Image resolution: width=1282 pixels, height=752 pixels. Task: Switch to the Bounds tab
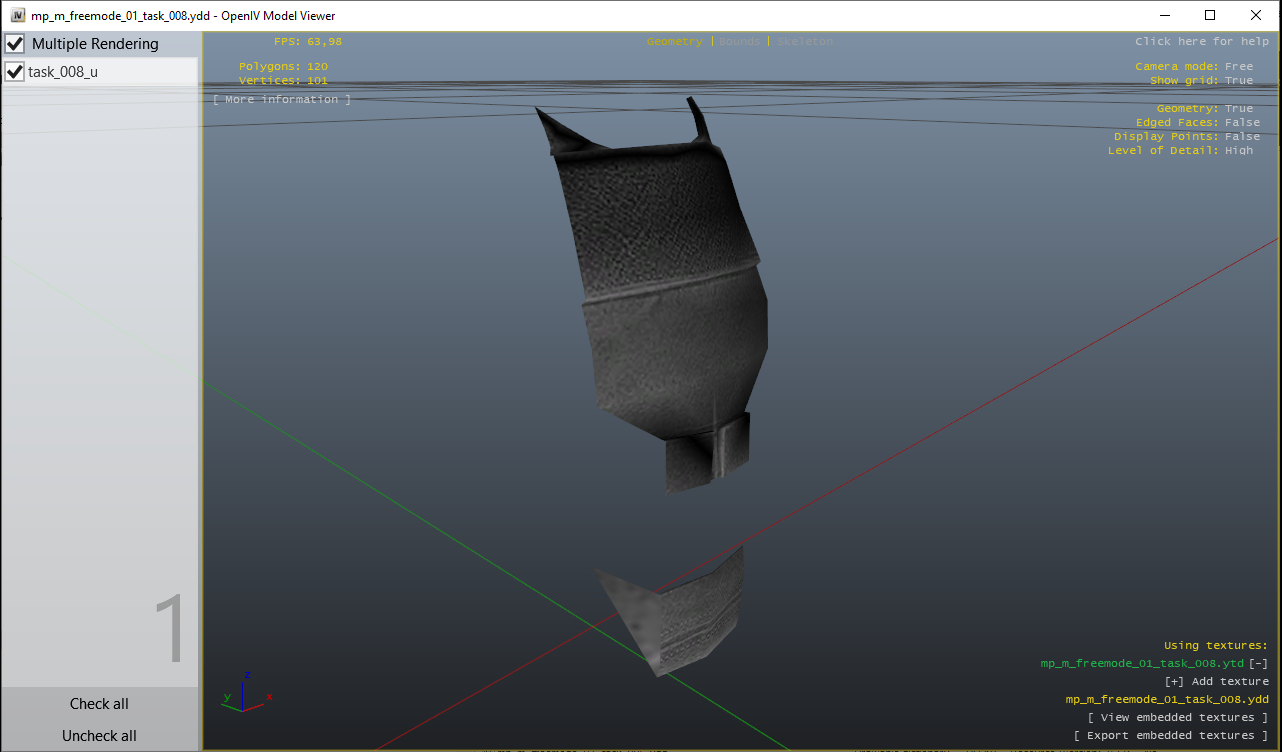[x=738, y=41]
